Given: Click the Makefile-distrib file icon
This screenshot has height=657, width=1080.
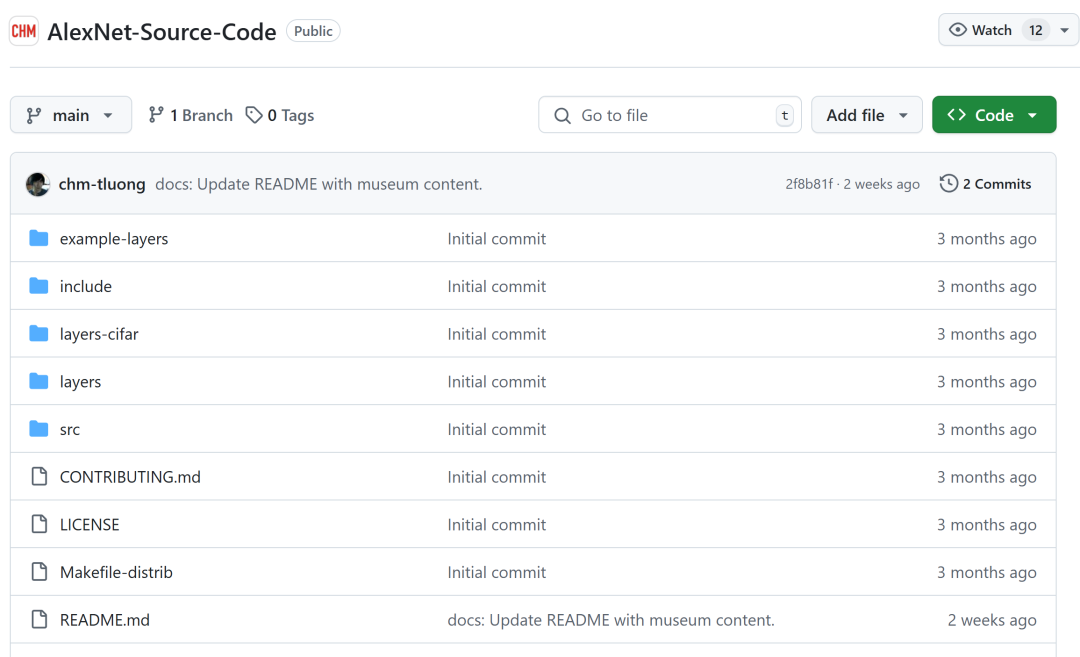Looking at the screenshot, I should pyautogui.click(x=39, y=572).
